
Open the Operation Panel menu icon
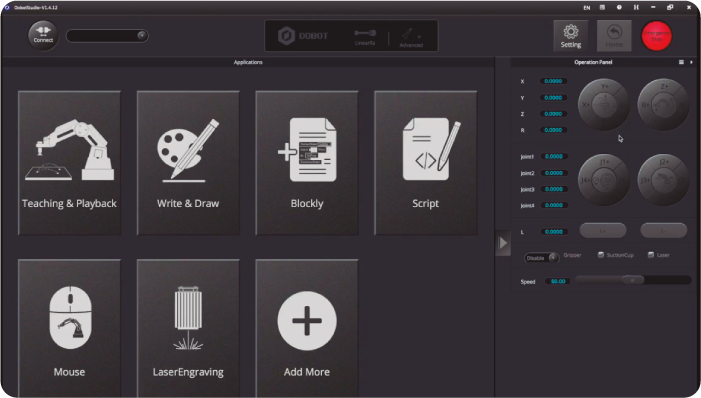681,62
